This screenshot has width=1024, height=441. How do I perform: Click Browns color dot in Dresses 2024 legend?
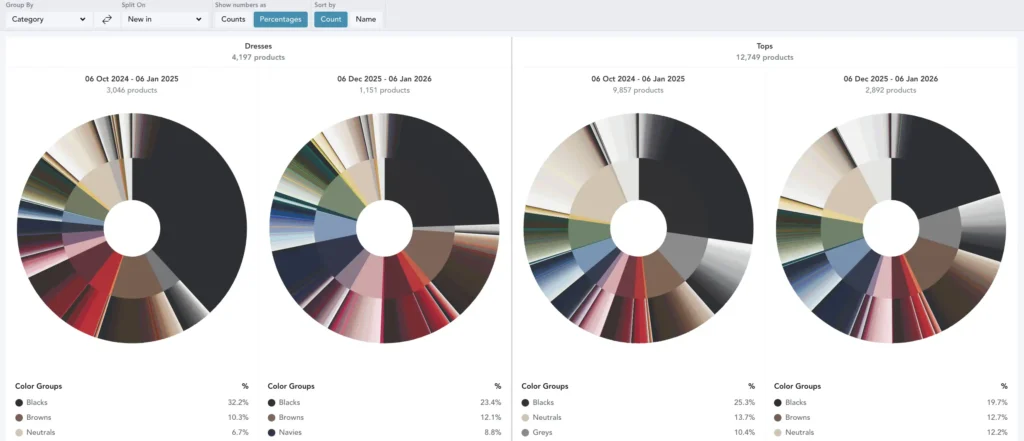[19, 417]
